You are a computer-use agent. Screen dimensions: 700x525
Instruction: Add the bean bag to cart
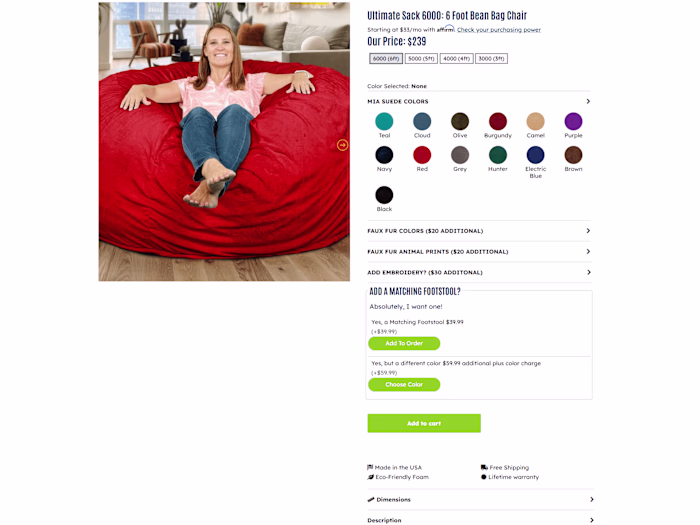[x=424, y=423]
